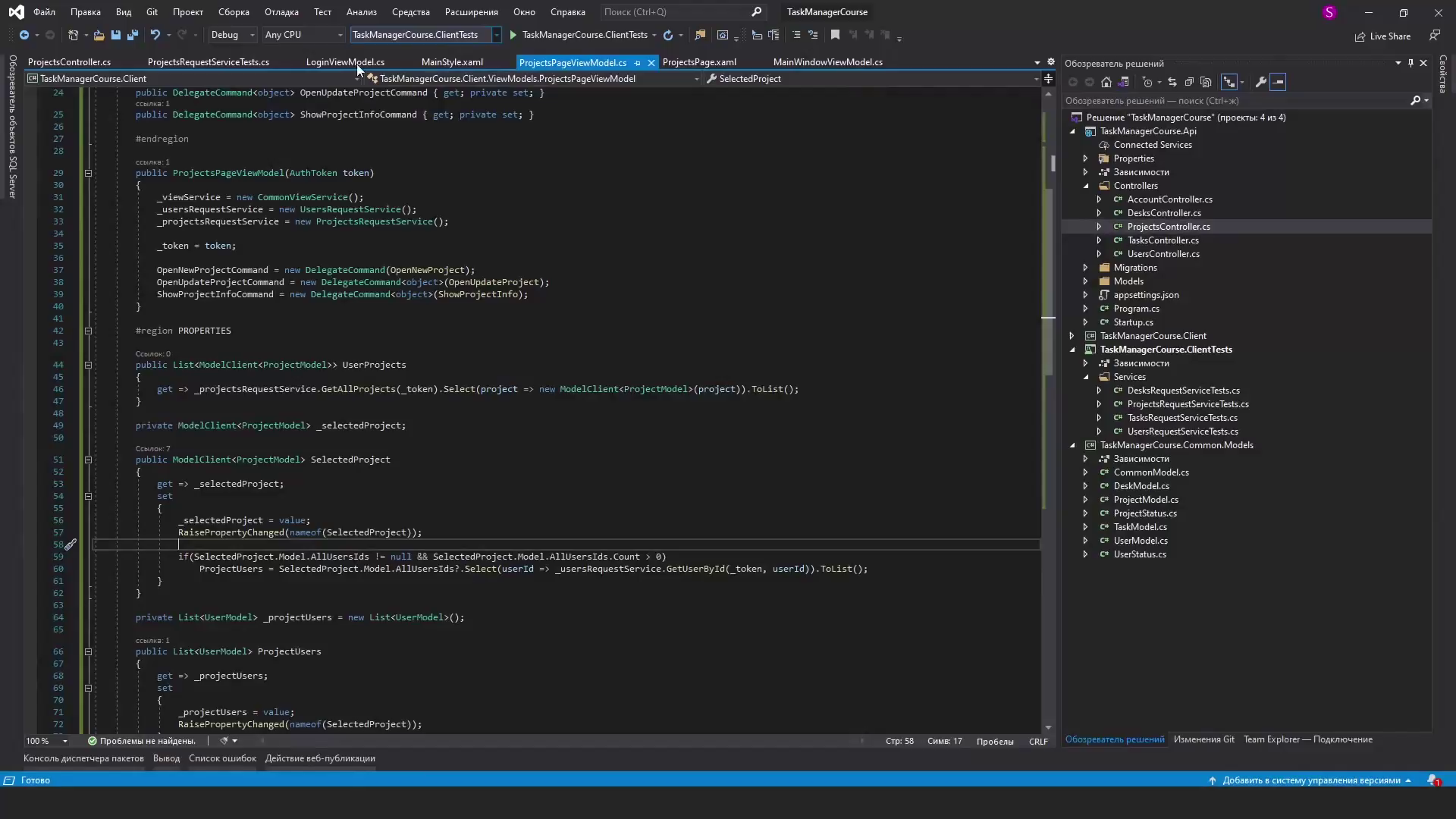The width and height of the screenshot is (1456, 819).
Task: Switch to the MainStyle.xaml tab
Action: pos(452,62)
